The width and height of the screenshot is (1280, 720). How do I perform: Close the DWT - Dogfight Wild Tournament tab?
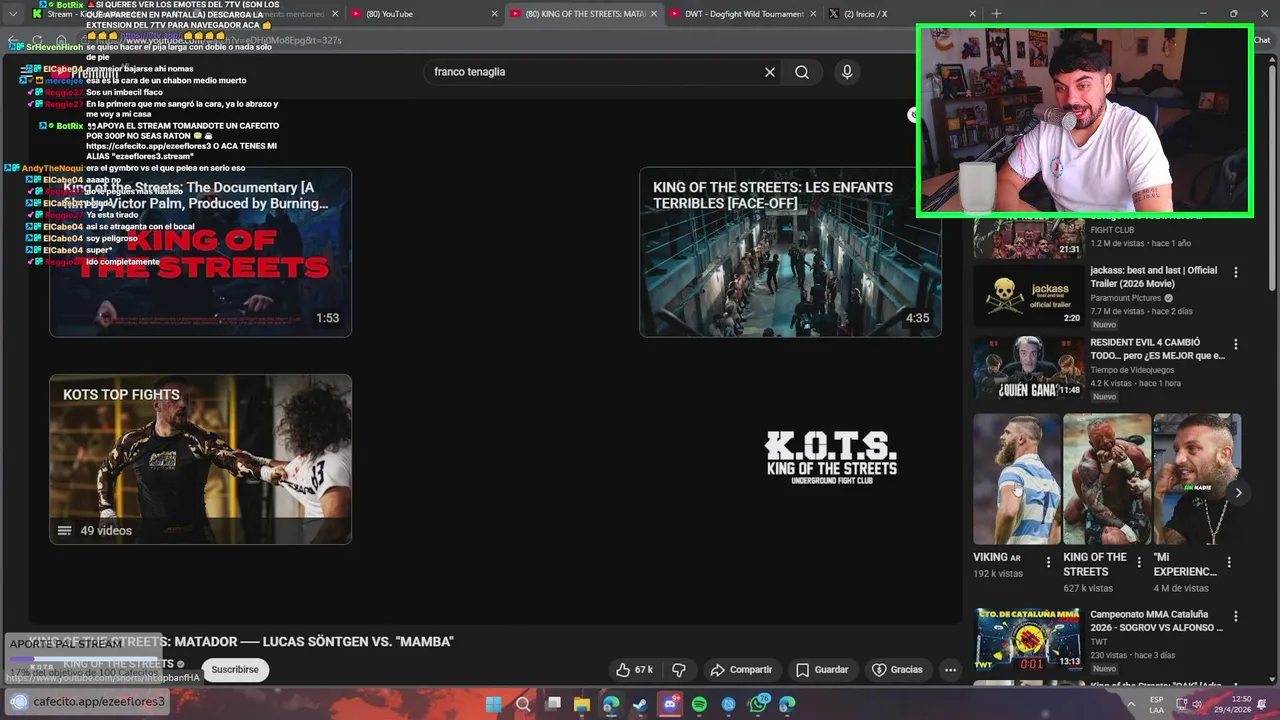812,14
